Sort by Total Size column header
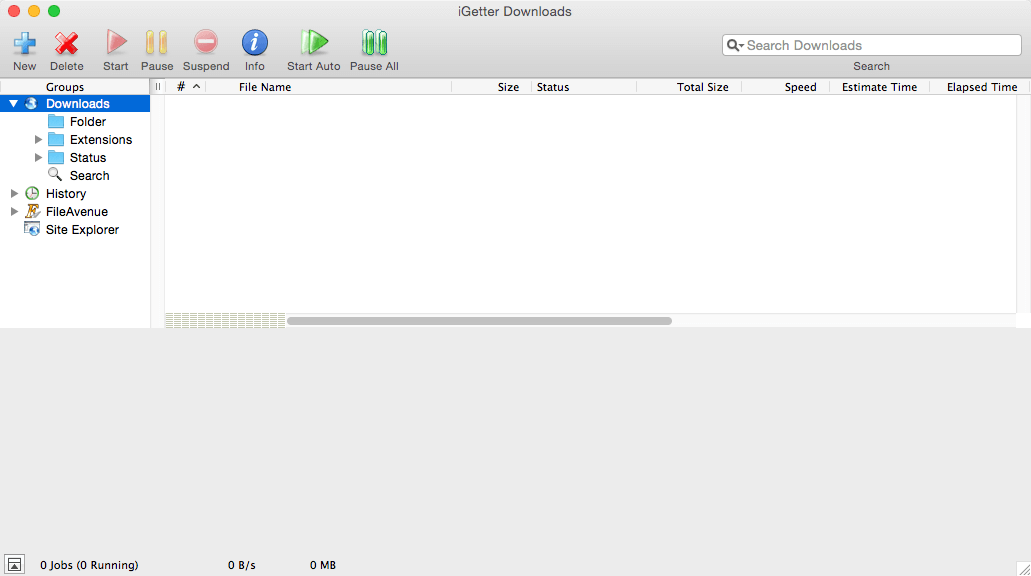Viewport: 1031px width, 576px height. (689, 87)
